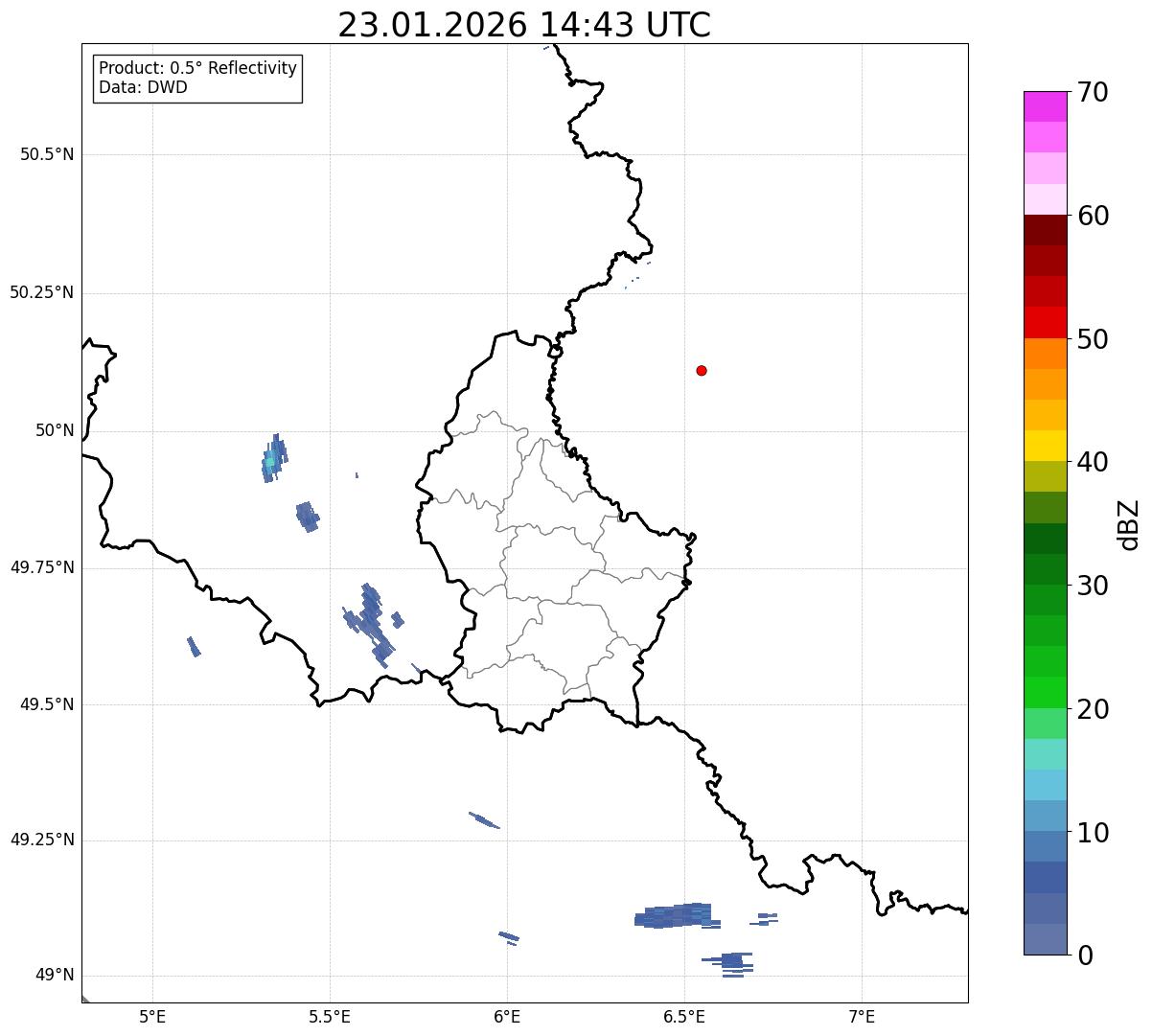
Task: Click the magenta top colorbar segment
Action: (1045, 106)
